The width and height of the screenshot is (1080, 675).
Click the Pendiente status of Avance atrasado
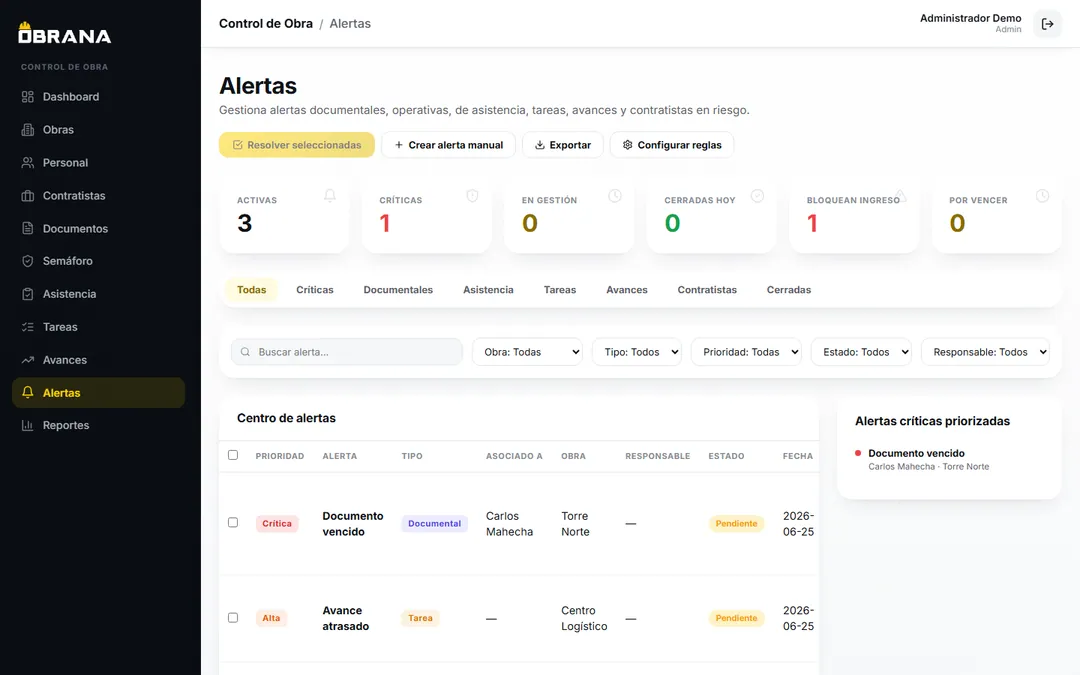[x=736, y=618]
